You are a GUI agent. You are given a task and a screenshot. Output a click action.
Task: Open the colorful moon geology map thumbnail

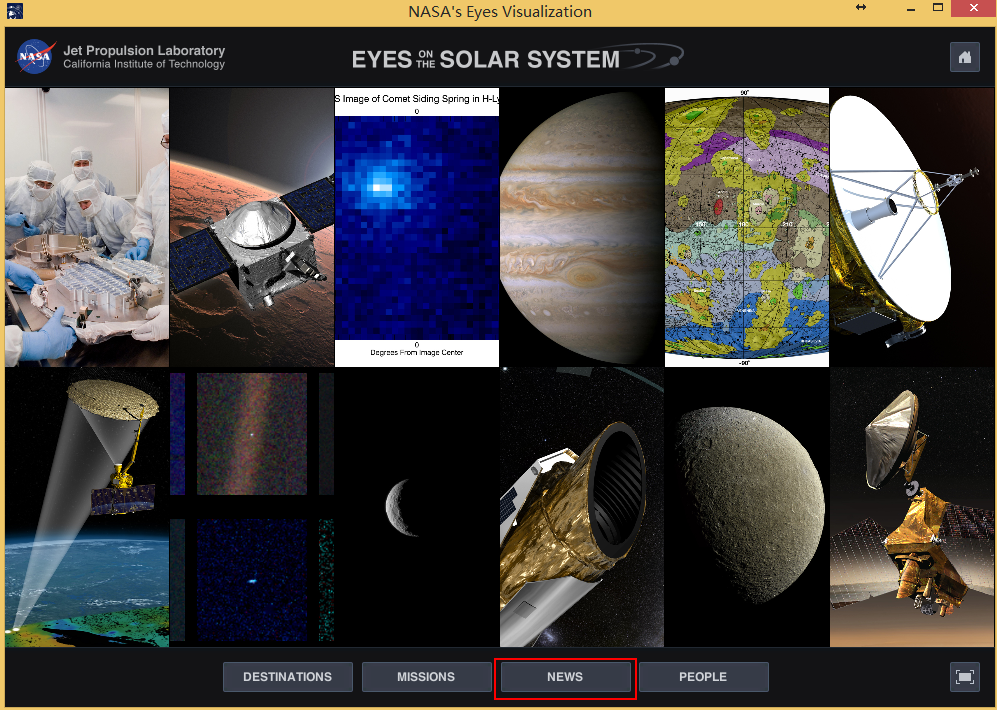(746, 227)
